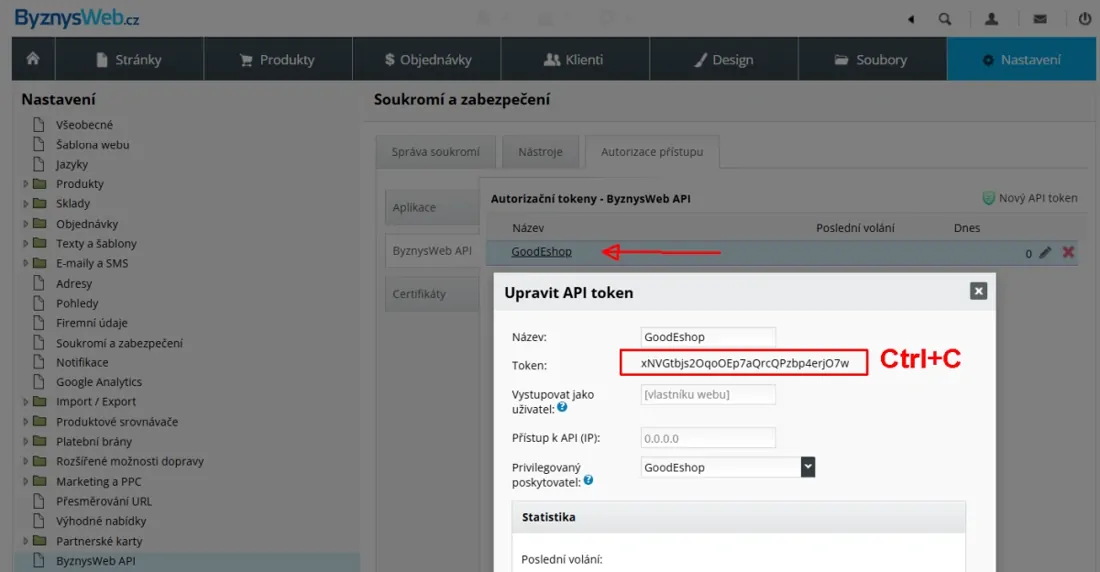Expand the Import / Export folder
Image resolution: width=1100 pixels, height=572 pixels.
point(25,401)
